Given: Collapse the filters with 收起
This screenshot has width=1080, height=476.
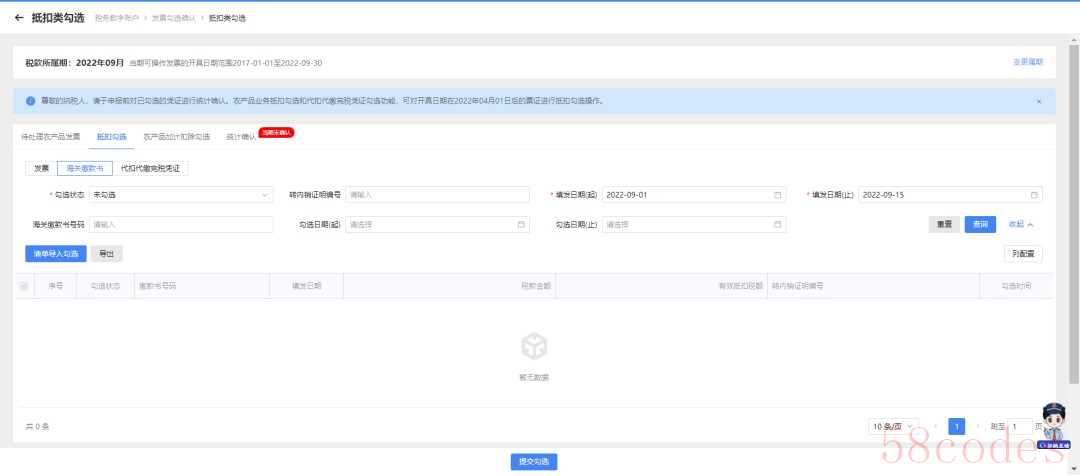Looking at the screenshot, I should pyautogui.click(x=1020, y=224).
